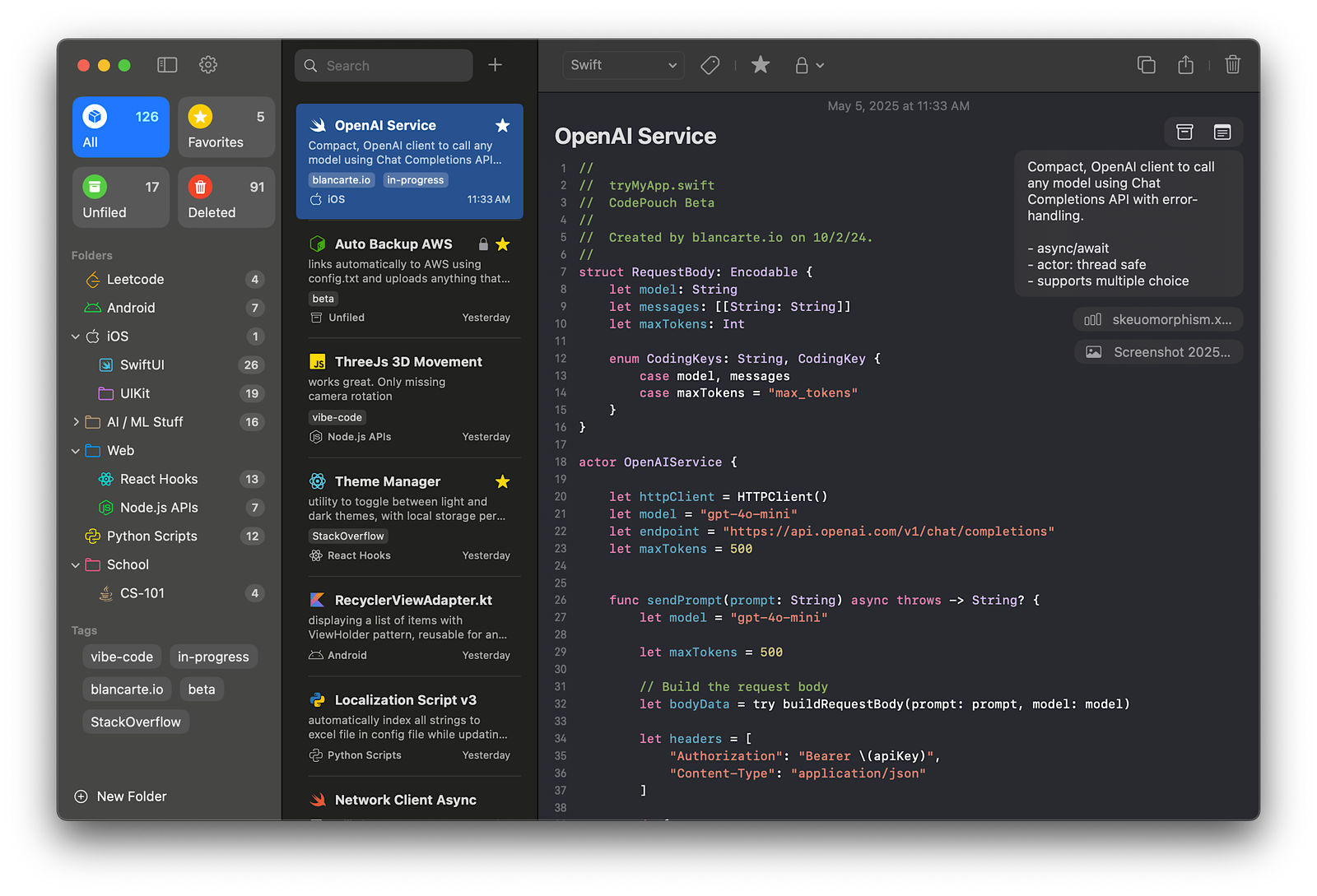Collapse the School folder chevron
The image size is (1317, 896).
pyautogui.click(x=76, y=565)
